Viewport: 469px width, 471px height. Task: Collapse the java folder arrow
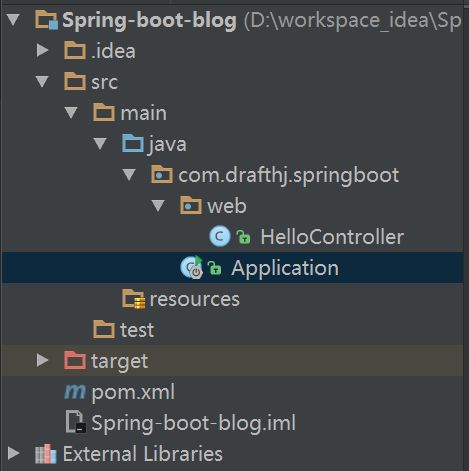coord(100,144)
